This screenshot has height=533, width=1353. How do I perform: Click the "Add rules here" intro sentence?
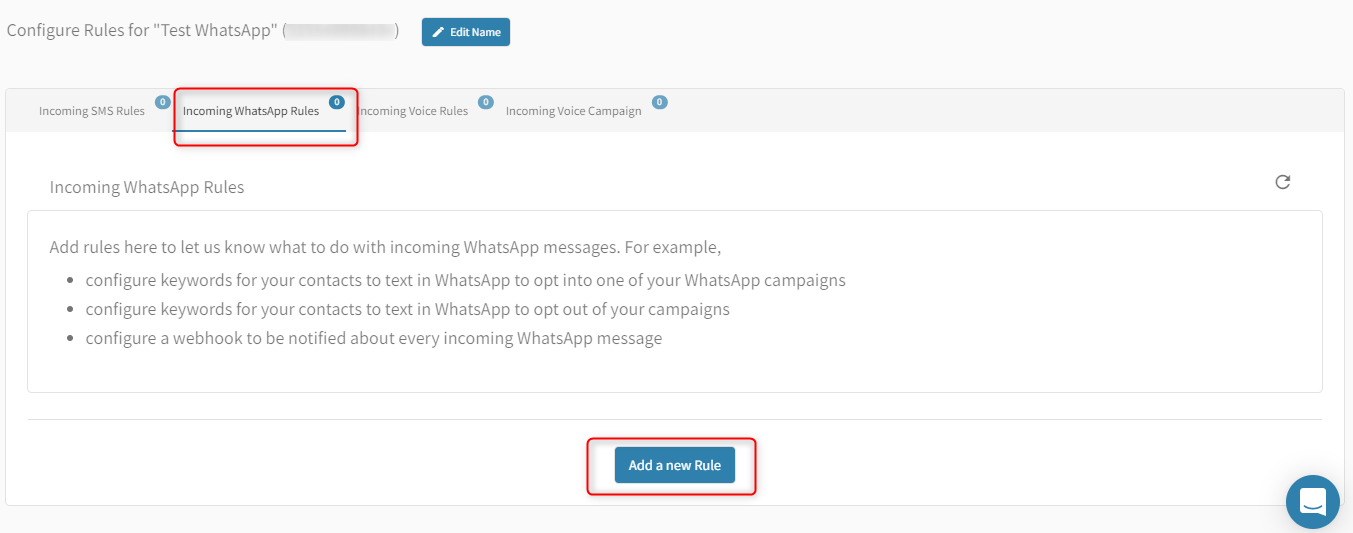(x=385, y=247)
